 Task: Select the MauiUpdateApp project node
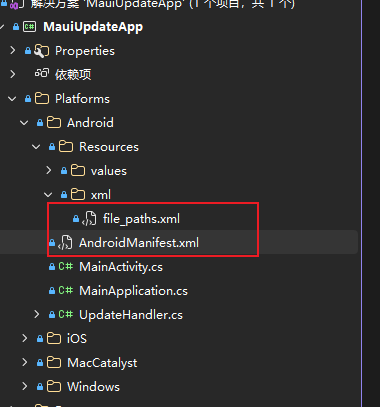point(93,27)
